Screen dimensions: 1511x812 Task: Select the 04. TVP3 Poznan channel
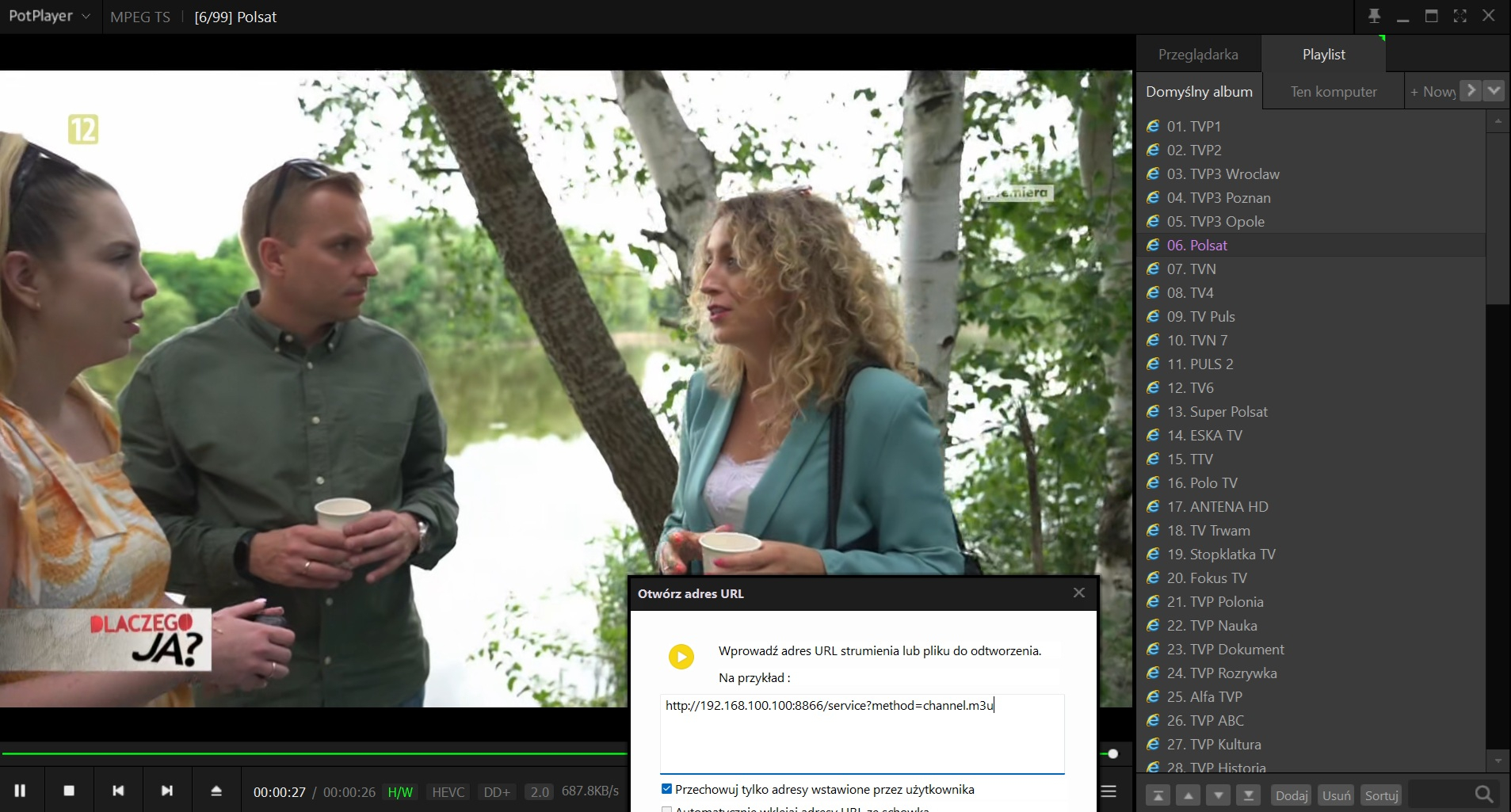point(1311,197)
